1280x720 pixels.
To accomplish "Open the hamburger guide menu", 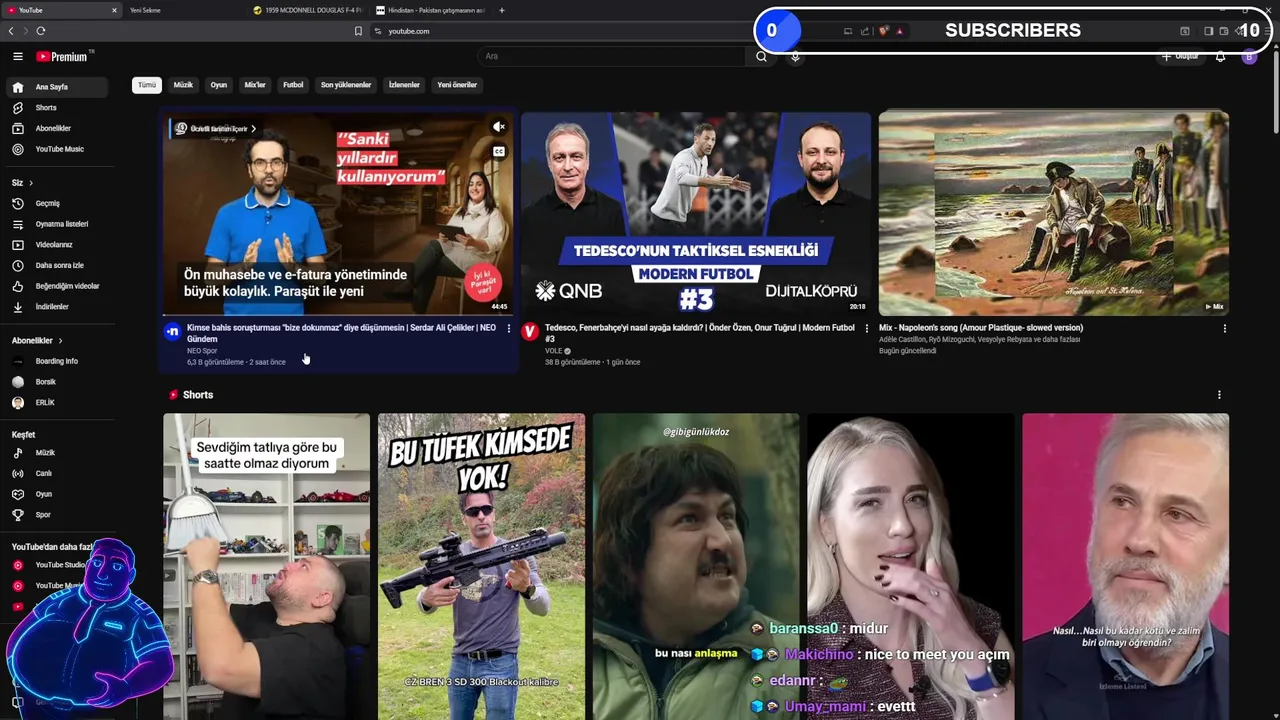I will (x=17, y=57).
